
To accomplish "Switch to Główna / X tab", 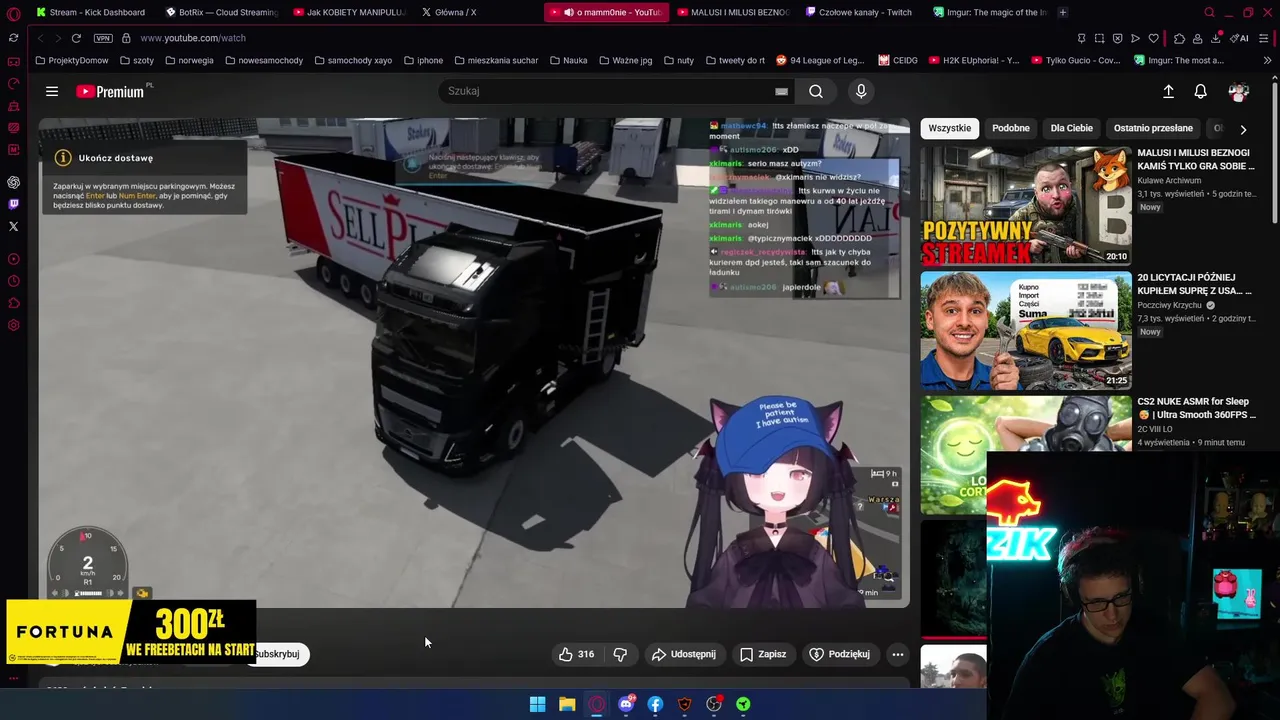I will (x=450, y=12).
